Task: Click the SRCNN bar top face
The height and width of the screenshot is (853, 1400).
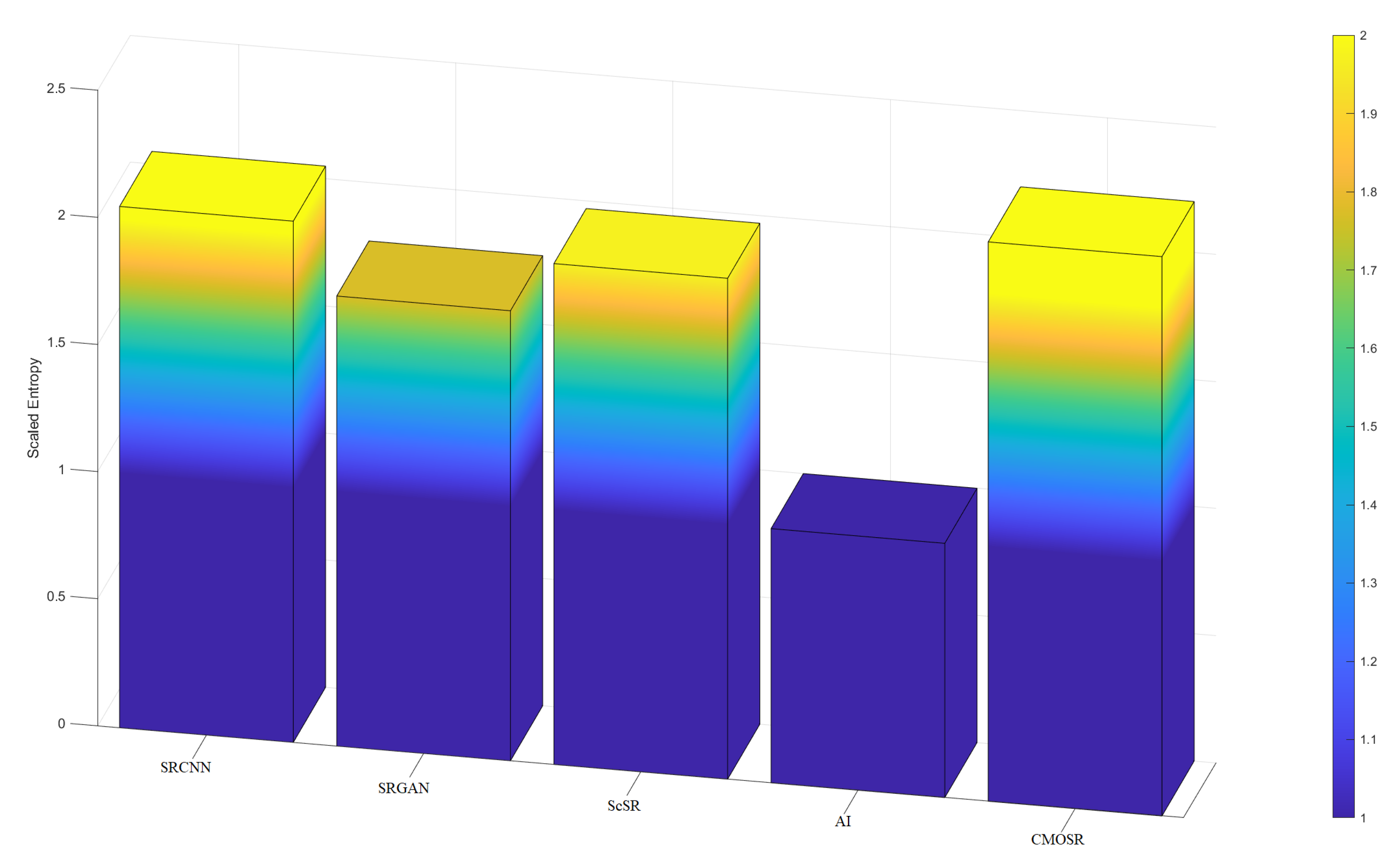Action: pos(222,186)
